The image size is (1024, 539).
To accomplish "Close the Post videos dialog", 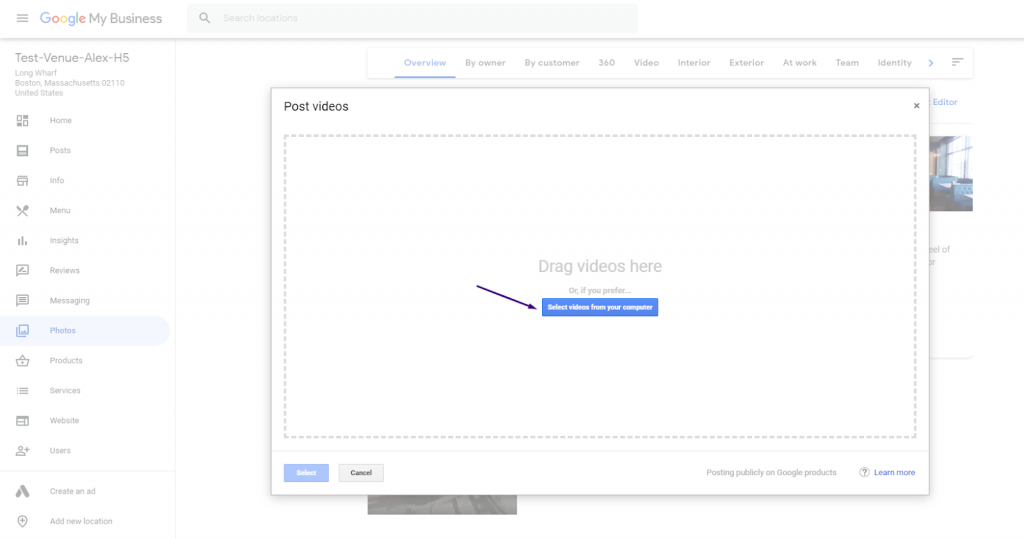I will [916, 106].
